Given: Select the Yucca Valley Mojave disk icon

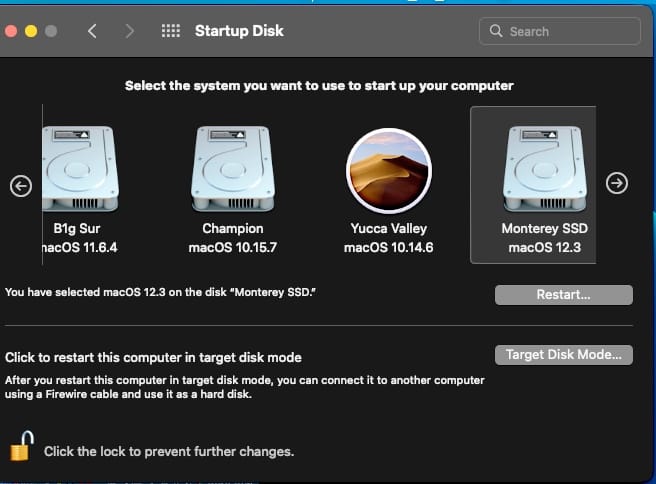Looking at the screenshot, I should (x=389, y=170).
